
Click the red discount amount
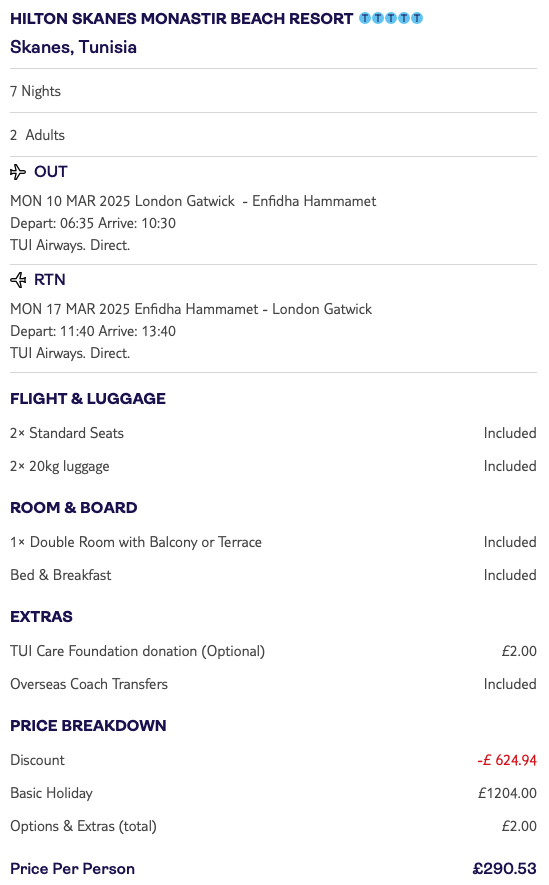(x=507, y=760)
